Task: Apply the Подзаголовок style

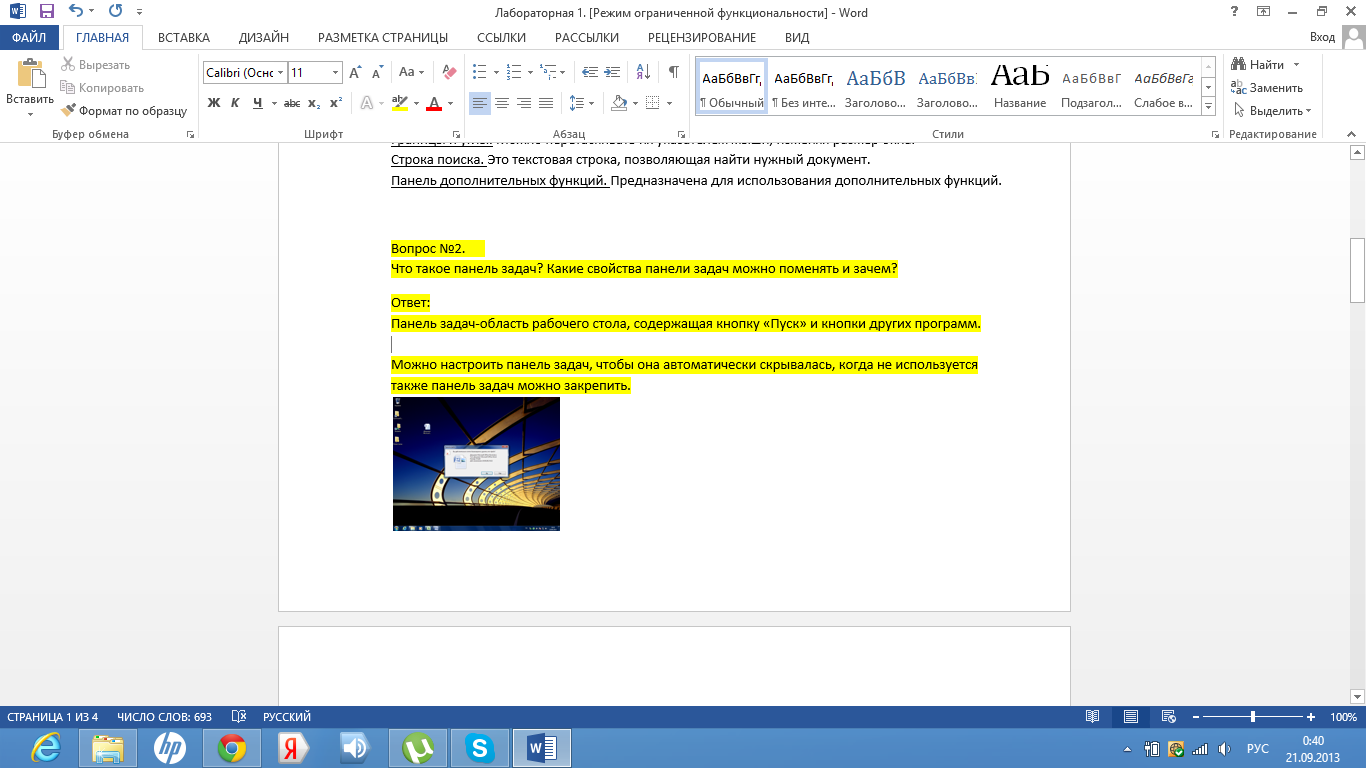Action: (x=1092, y=86)
